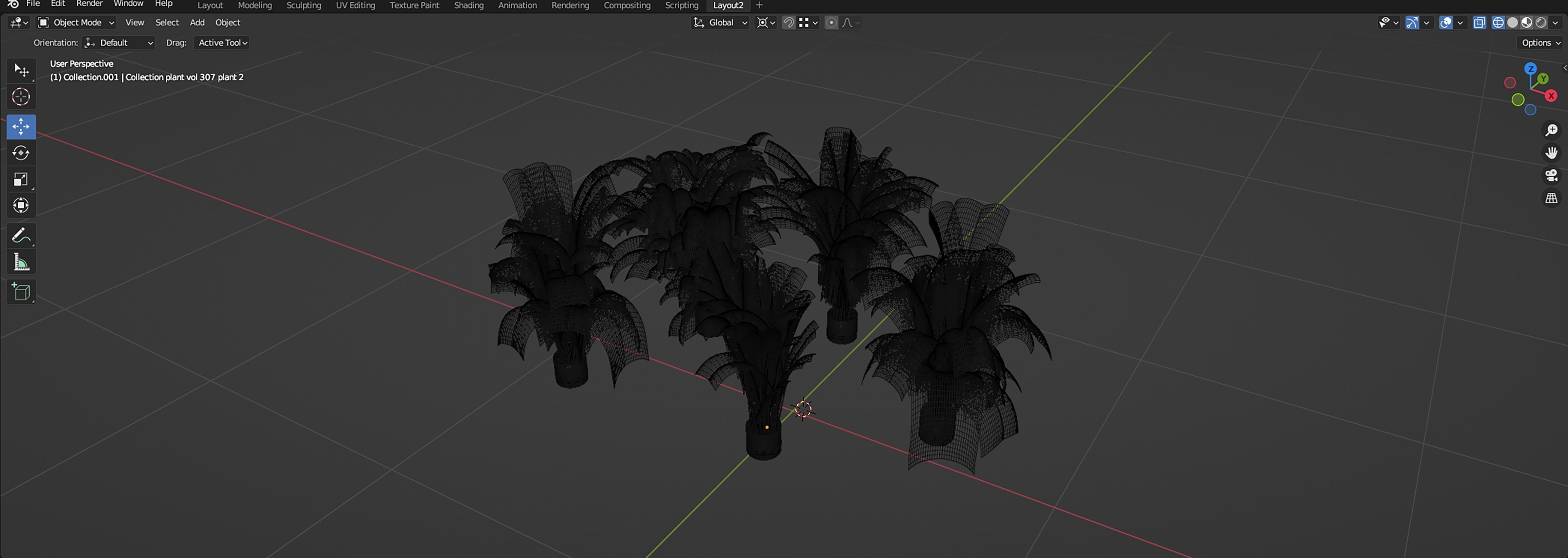
Task: Open the viewport Object menu
Action: coord(228,23)
